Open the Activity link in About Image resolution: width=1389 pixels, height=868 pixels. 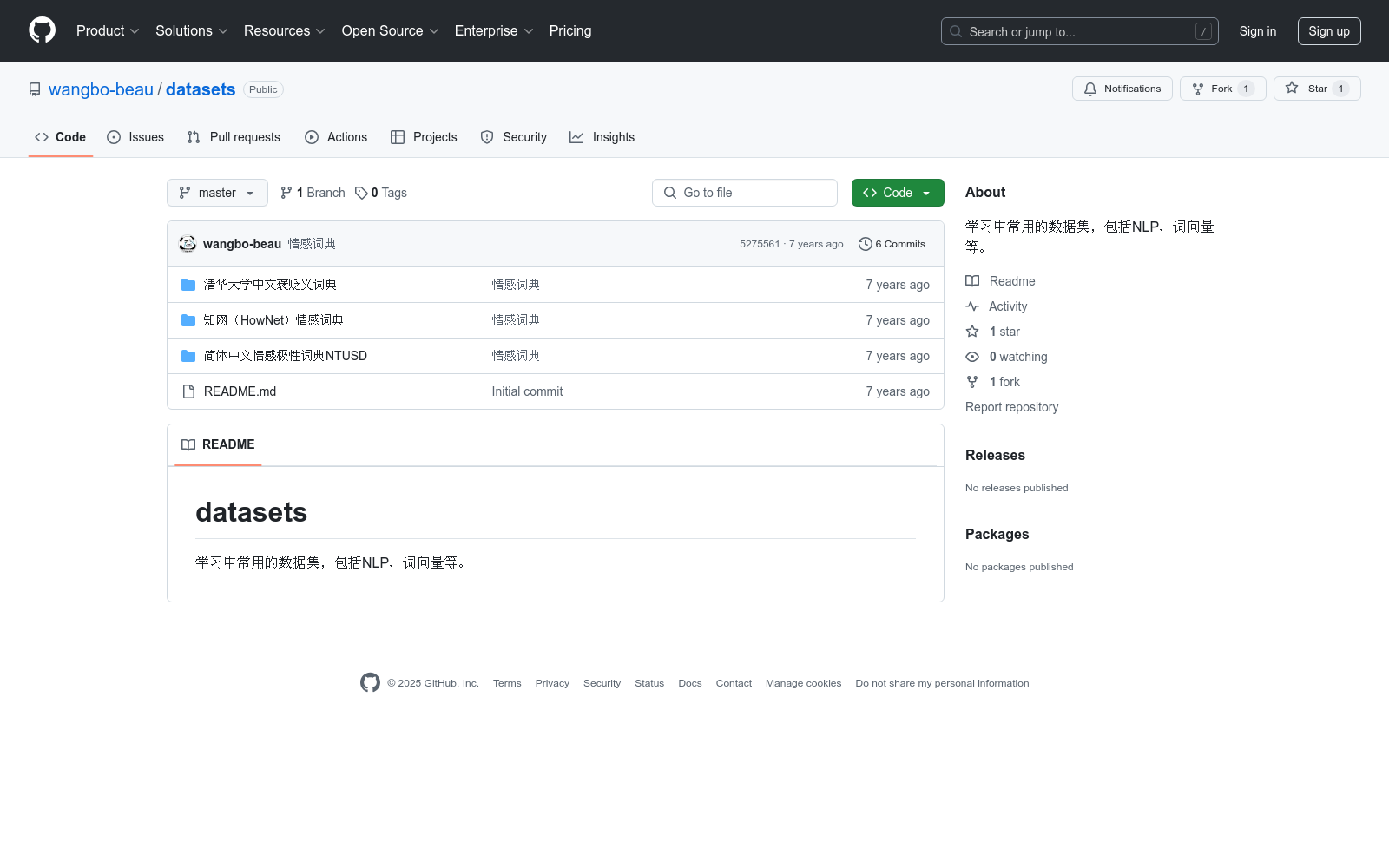tap(997, 306)
